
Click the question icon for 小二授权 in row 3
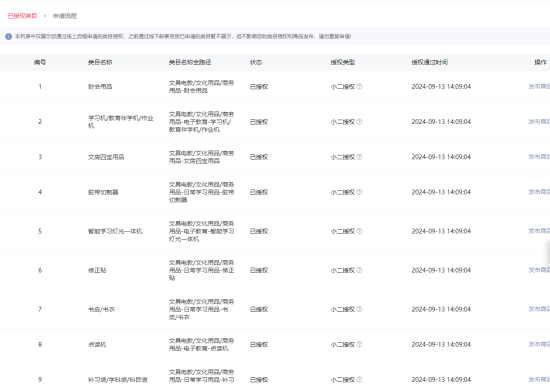click(x=359, y=157)
